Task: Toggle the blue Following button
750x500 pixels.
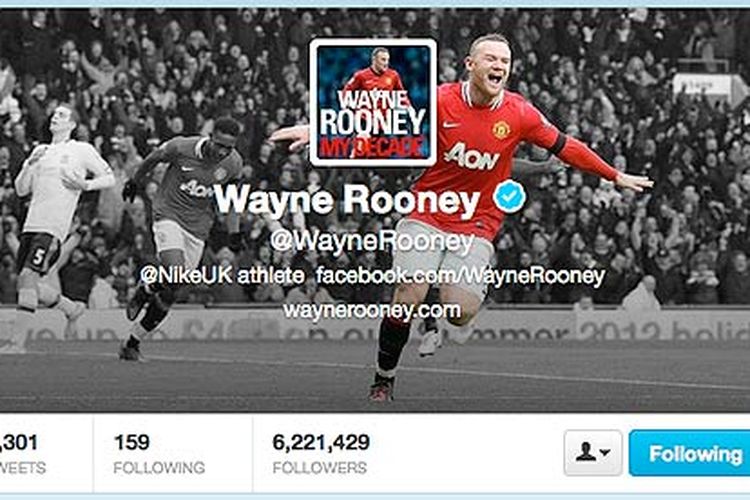Action: click(x=689, y=453)
